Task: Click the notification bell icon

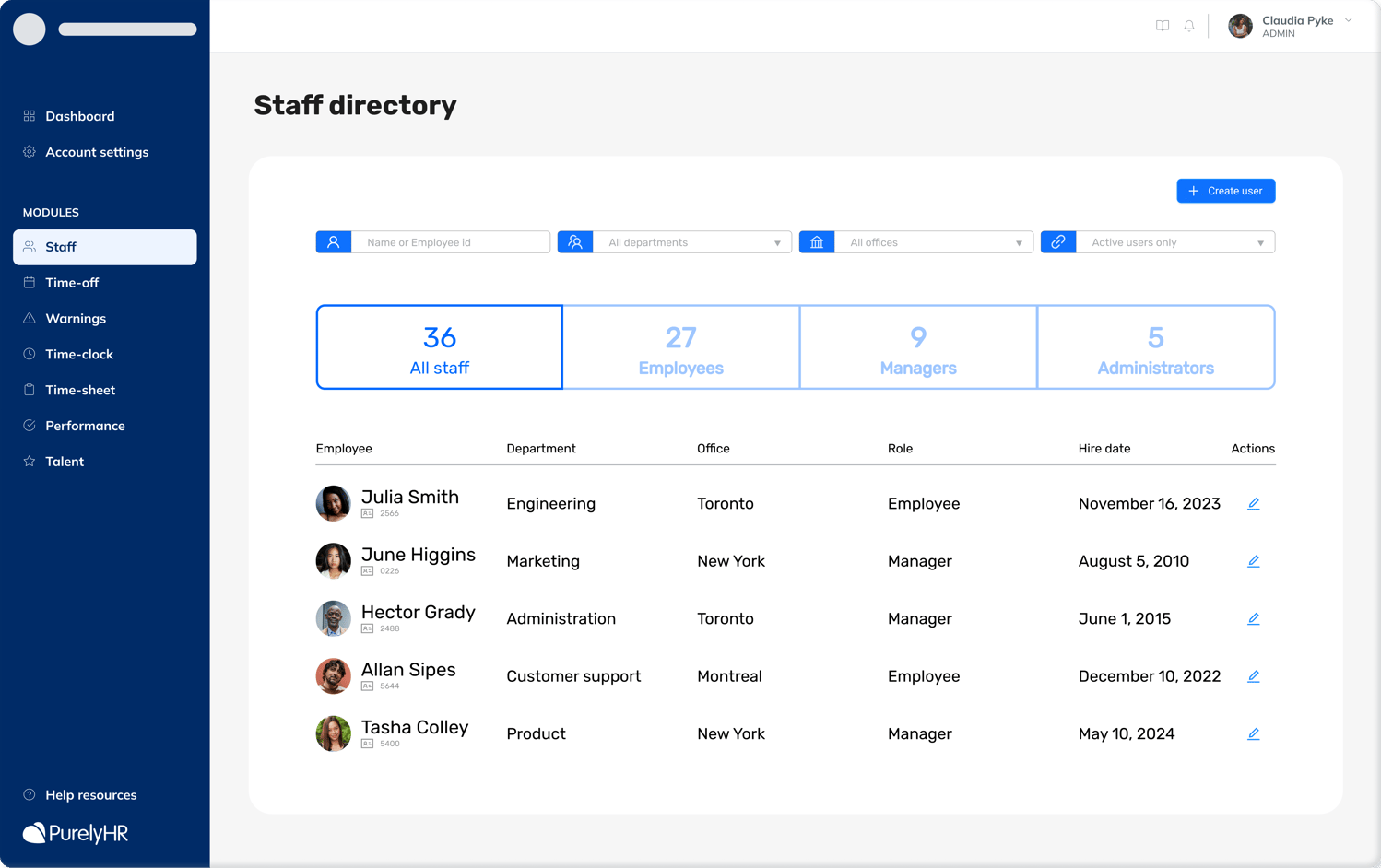Action: click(x=1189, y=26)
